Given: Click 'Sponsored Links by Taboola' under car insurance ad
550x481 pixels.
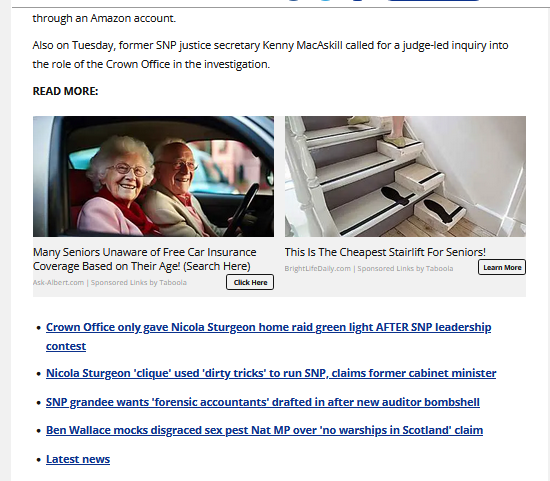Looking at the screenshot, I should pyautogui.click(x=139, y=282).
